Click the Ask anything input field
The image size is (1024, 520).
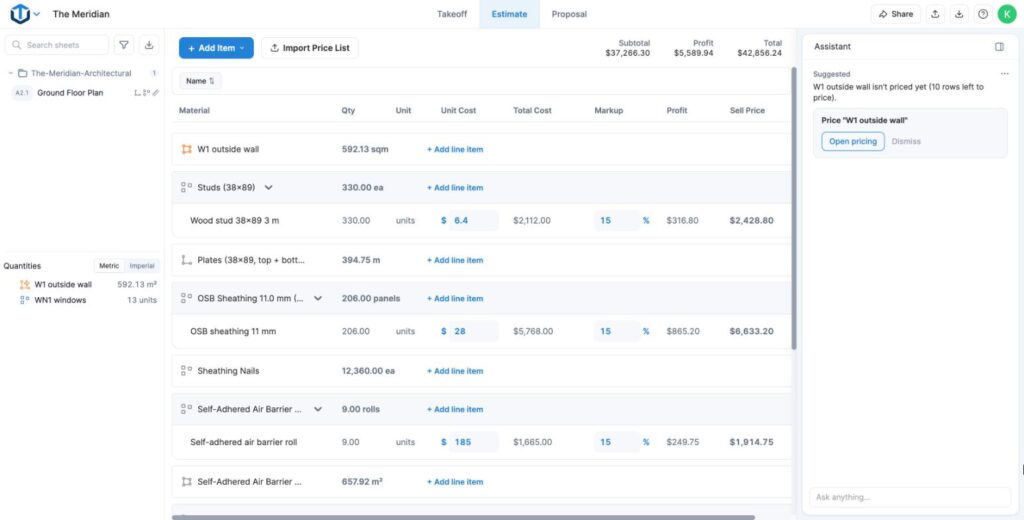pyautogui.click(x=910, y=497)
